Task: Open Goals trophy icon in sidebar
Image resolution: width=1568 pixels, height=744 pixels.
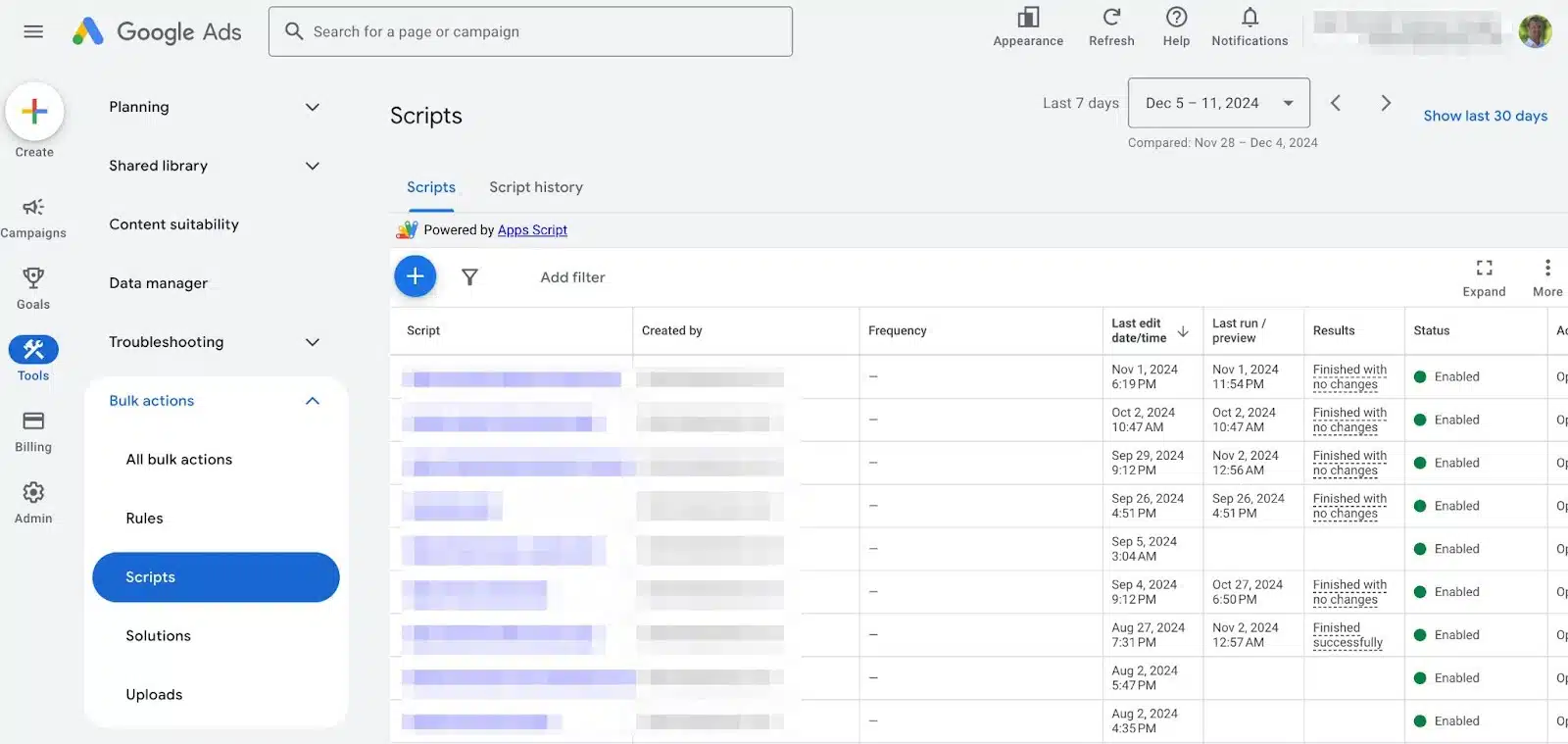Action: coord(33,288)
